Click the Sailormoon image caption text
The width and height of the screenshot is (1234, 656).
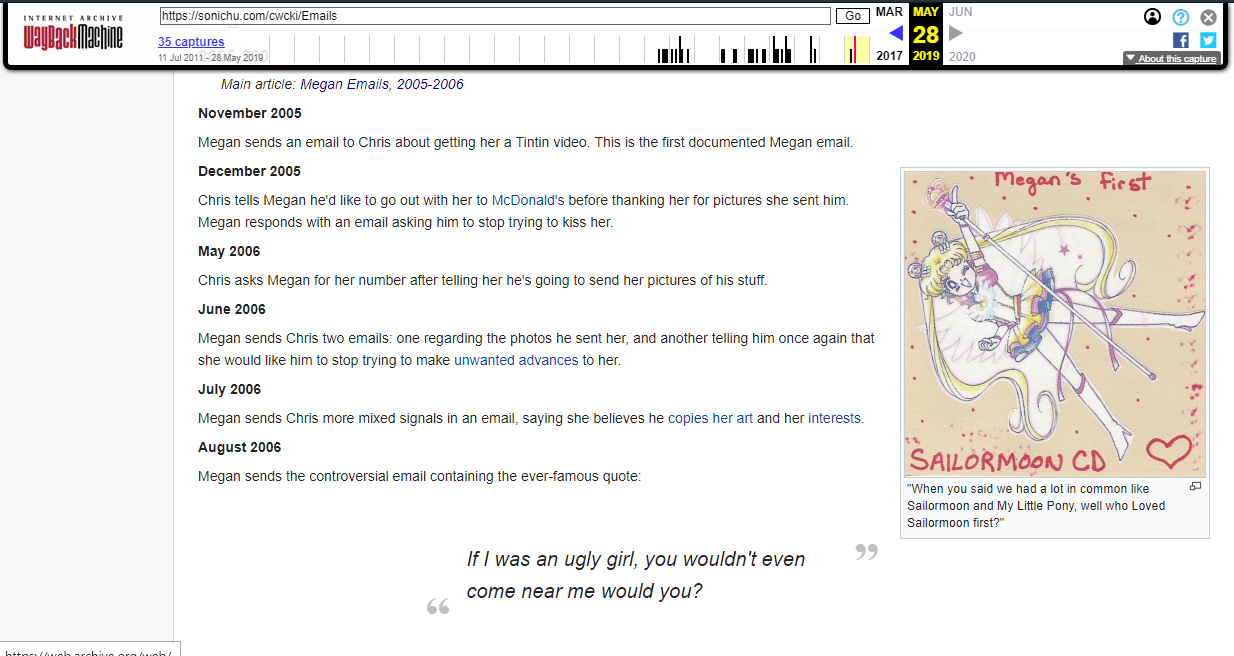1036,506
